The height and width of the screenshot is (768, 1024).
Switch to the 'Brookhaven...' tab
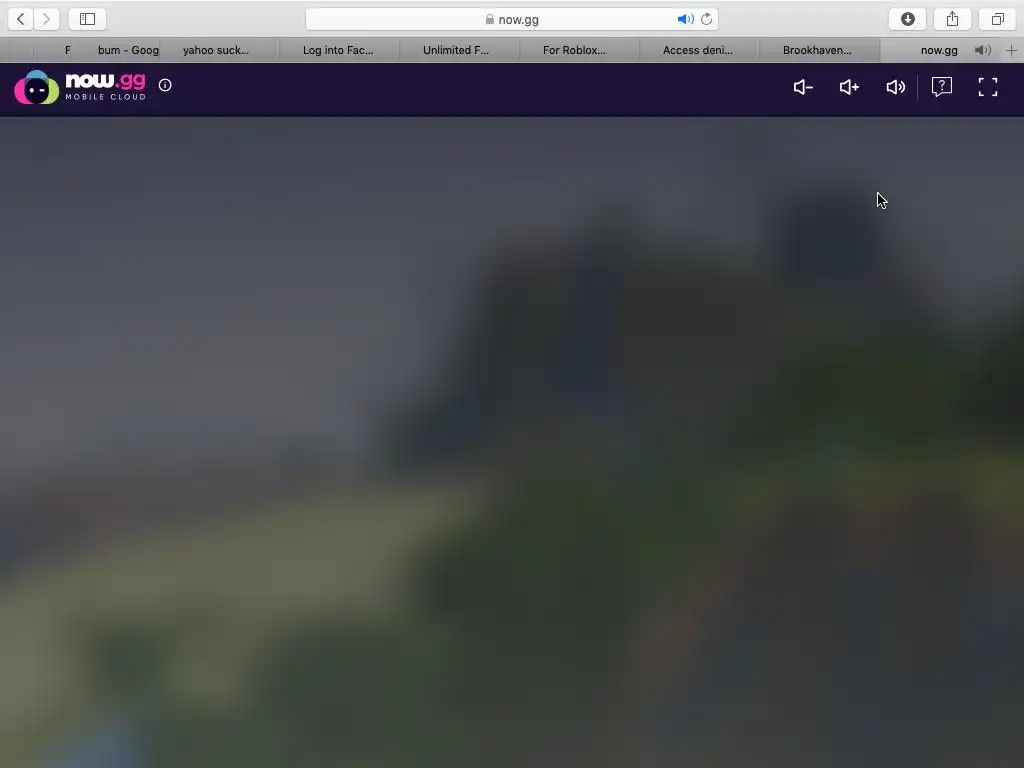click(817, 50)
